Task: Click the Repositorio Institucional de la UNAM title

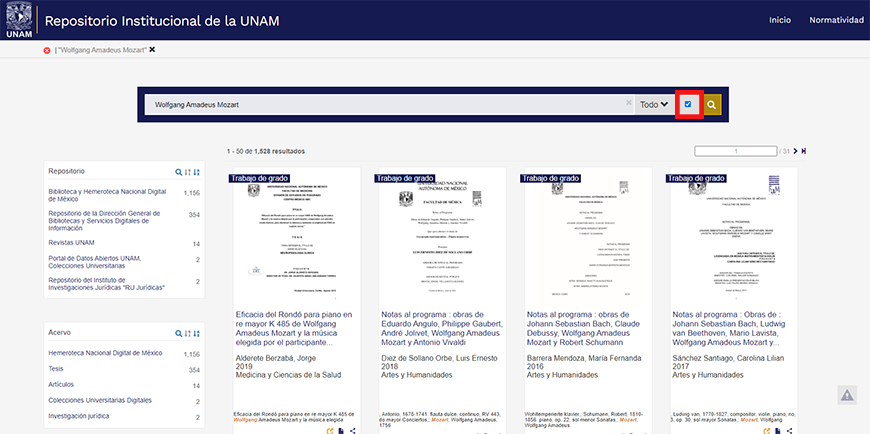Action: pos(162,21)
